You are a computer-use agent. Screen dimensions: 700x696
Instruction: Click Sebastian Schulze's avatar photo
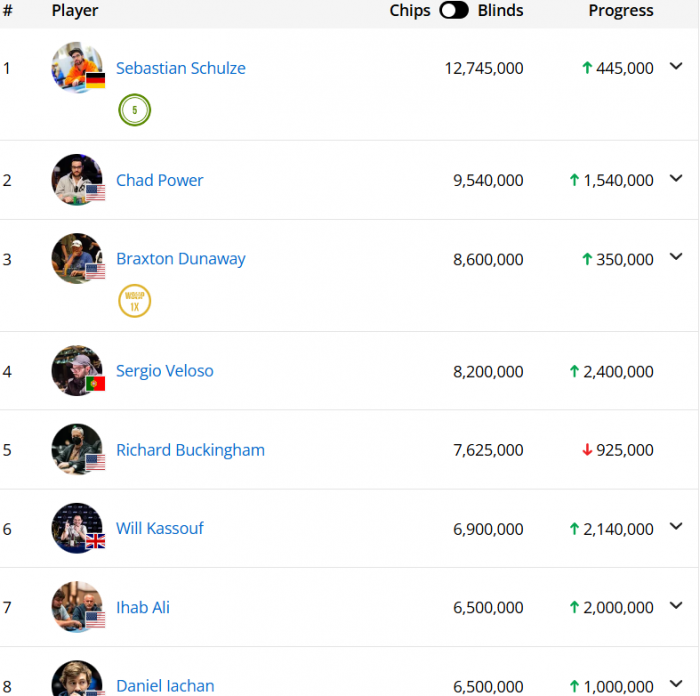[x=77, y=67]
